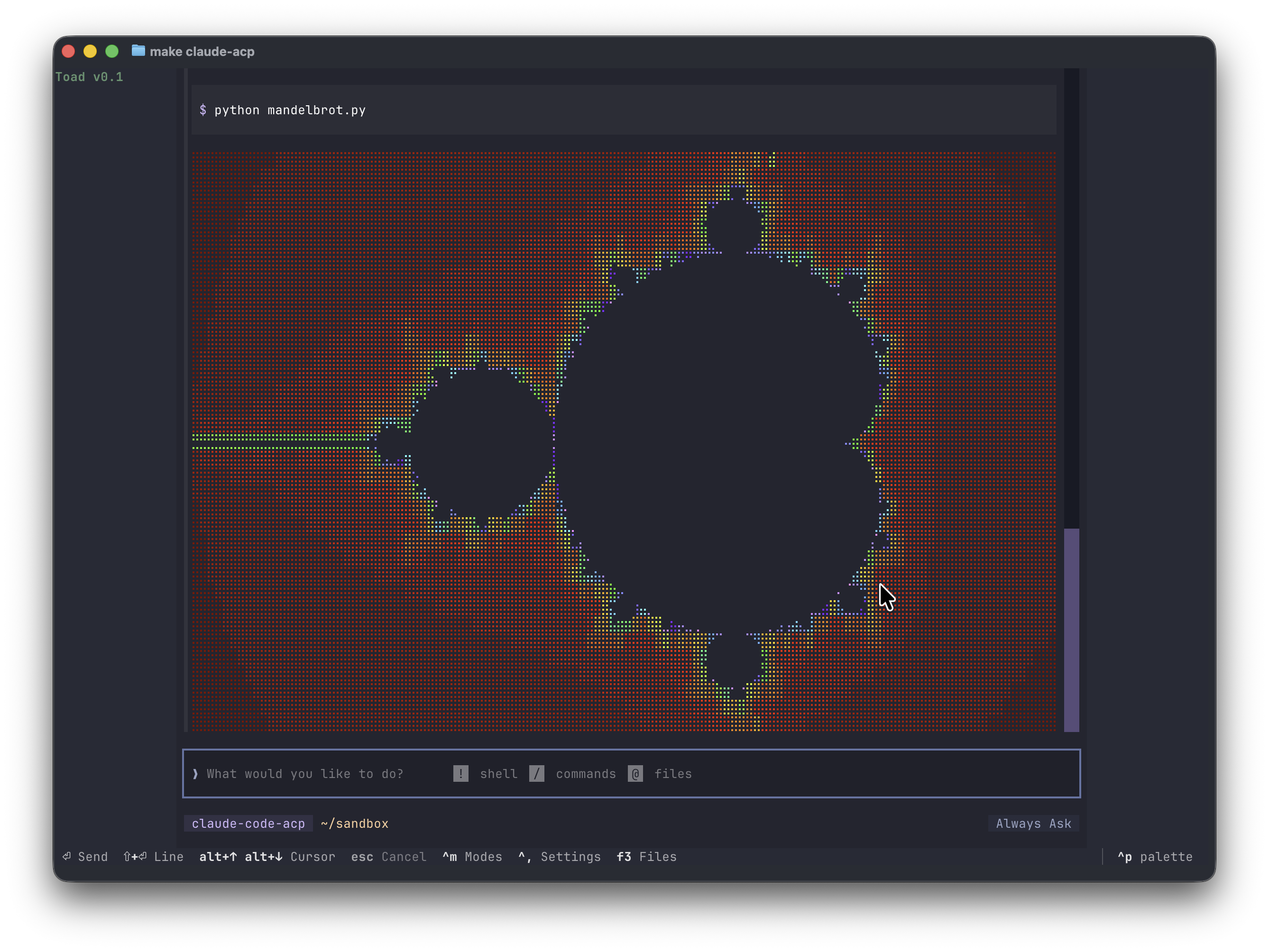Switch agent modes via ^m Modes
Screen dimensions: 1269x952
(x=471, y=856)
